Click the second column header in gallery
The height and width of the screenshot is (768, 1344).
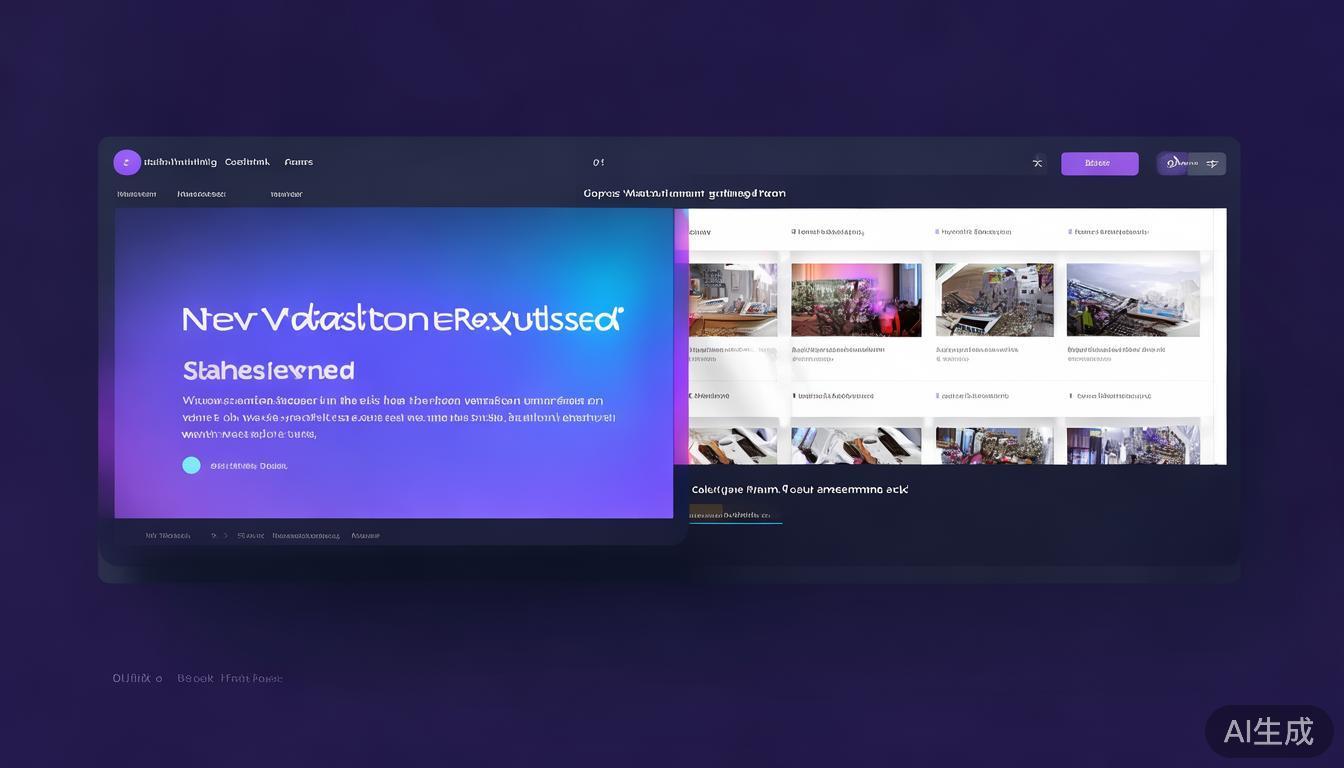coord(828,232)
